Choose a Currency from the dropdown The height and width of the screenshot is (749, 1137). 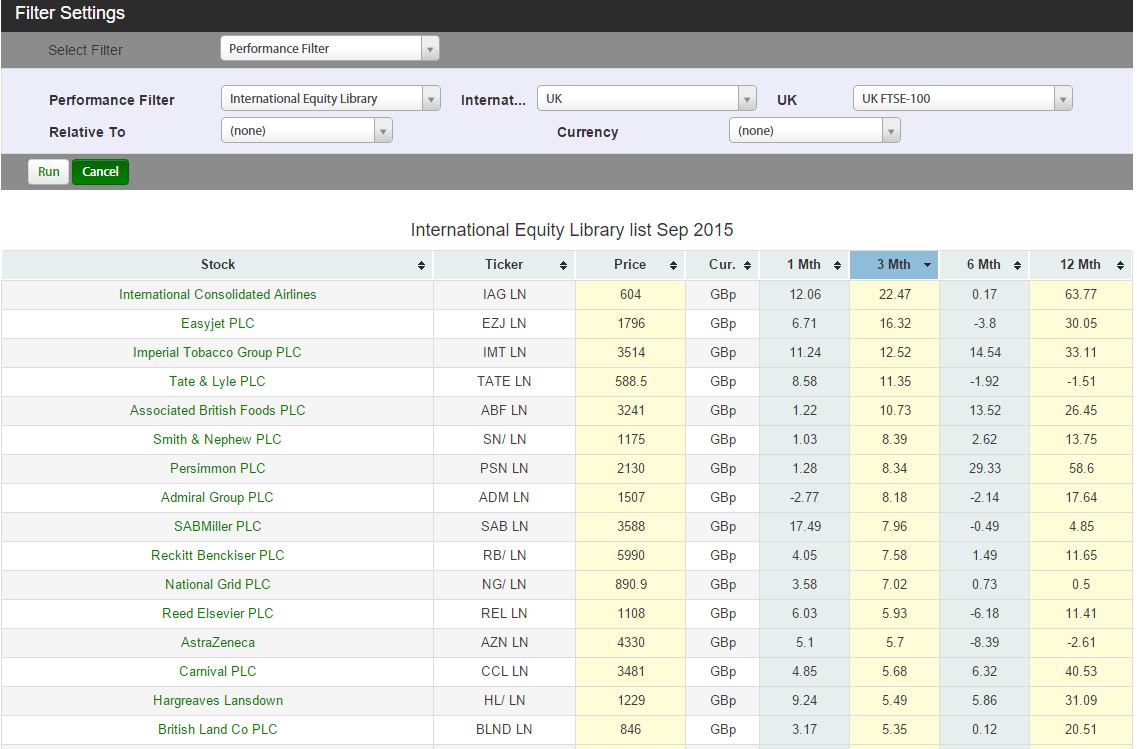[x=814, y=131]
